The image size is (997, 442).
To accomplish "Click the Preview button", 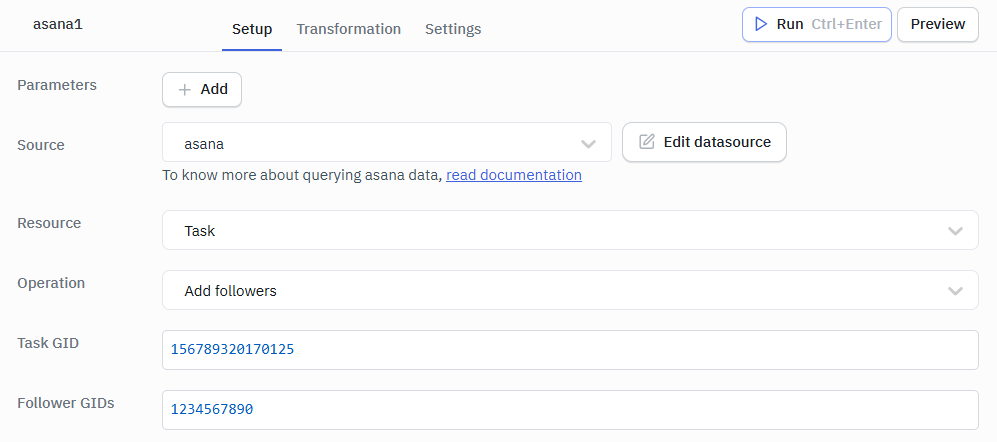I will pyautogui.click(x=938, y=25).
